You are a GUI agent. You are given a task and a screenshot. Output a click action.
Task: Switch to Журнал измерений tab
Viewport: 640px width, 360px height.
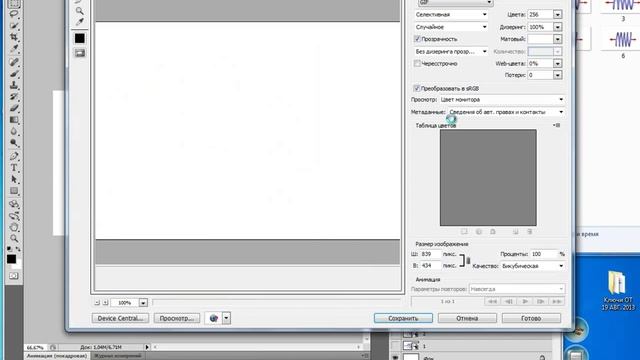click(118, 356)
